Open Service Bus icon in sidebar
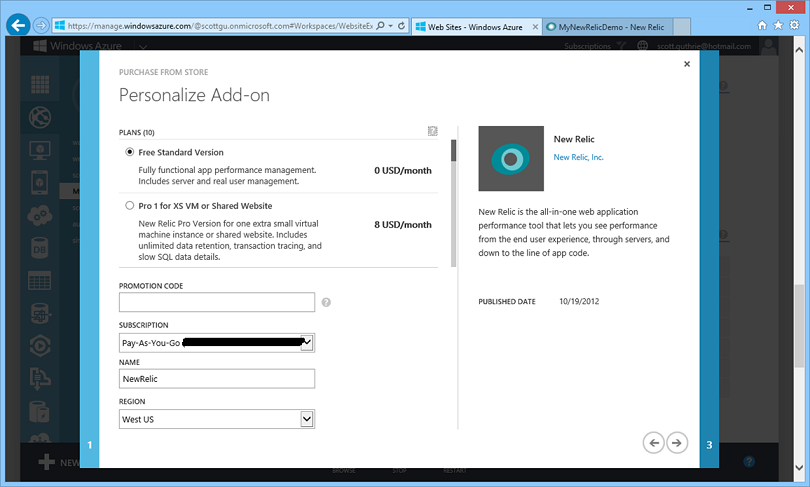810x487 pixels. pos(40,379)
